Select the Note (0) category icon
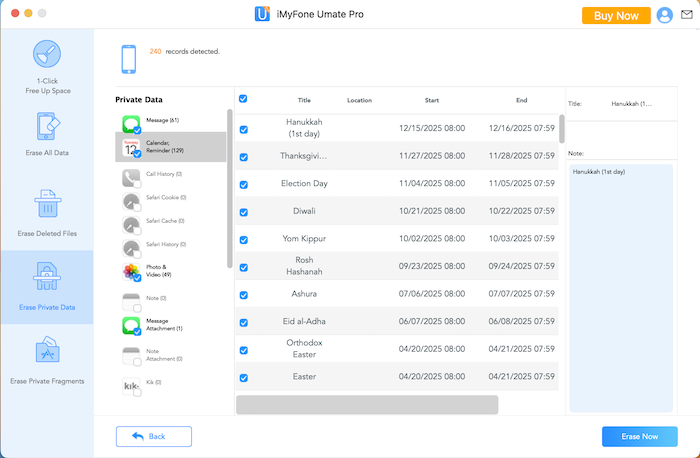Screen dimensions: 700x458 click(x=131, y=302)
